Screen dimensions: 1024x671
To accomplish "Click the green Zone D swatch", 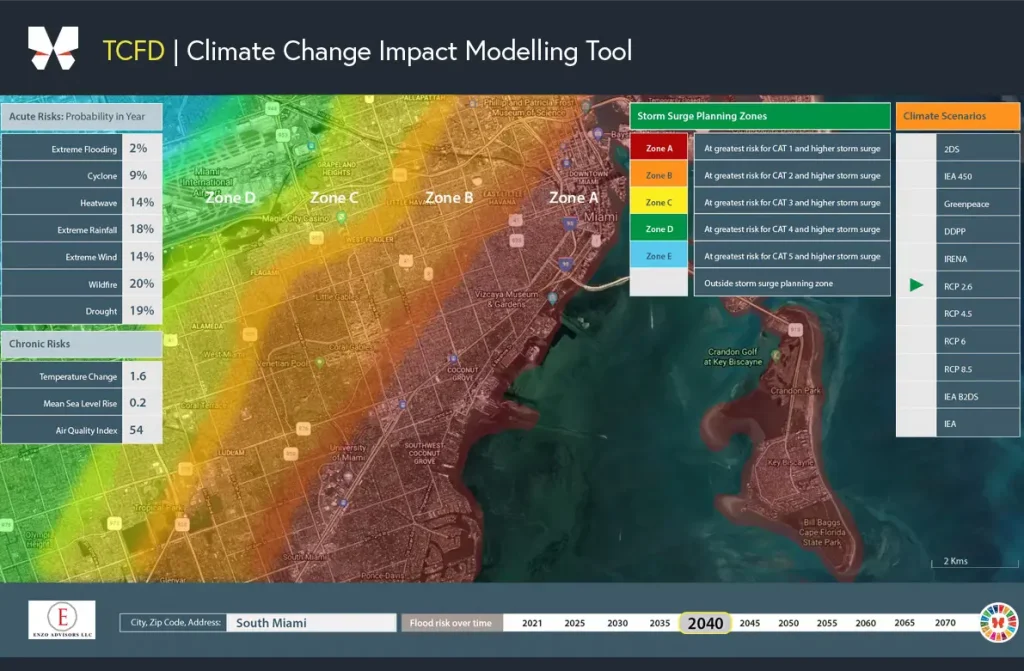I will pos(658,229).
